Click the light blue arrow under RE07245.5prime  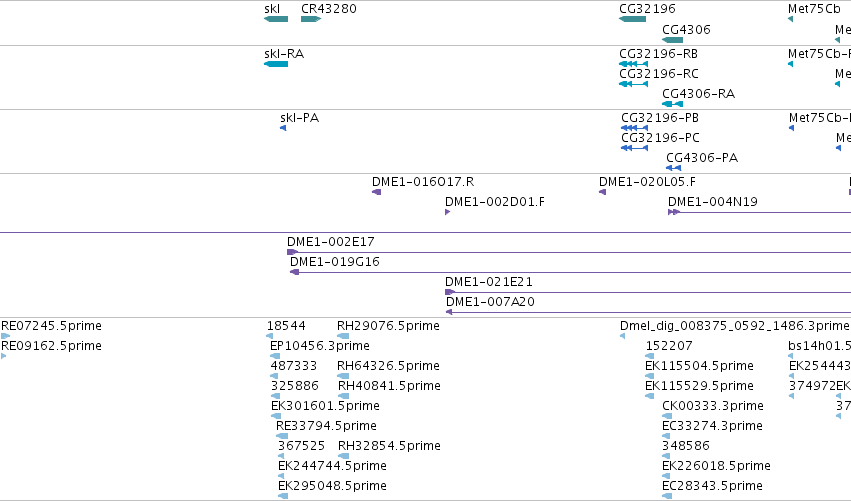coord(5,337)
